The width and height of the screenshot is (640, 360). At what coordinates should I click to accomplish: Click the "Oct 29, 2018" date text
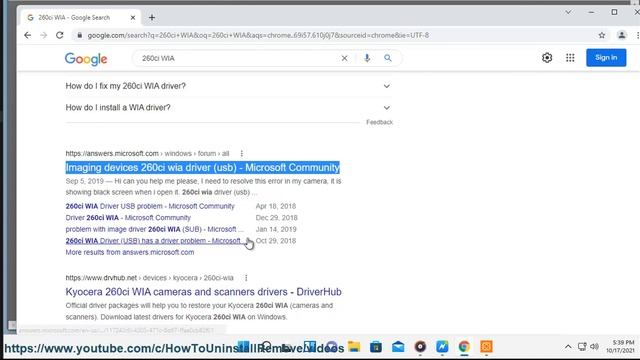click(276, 241)
